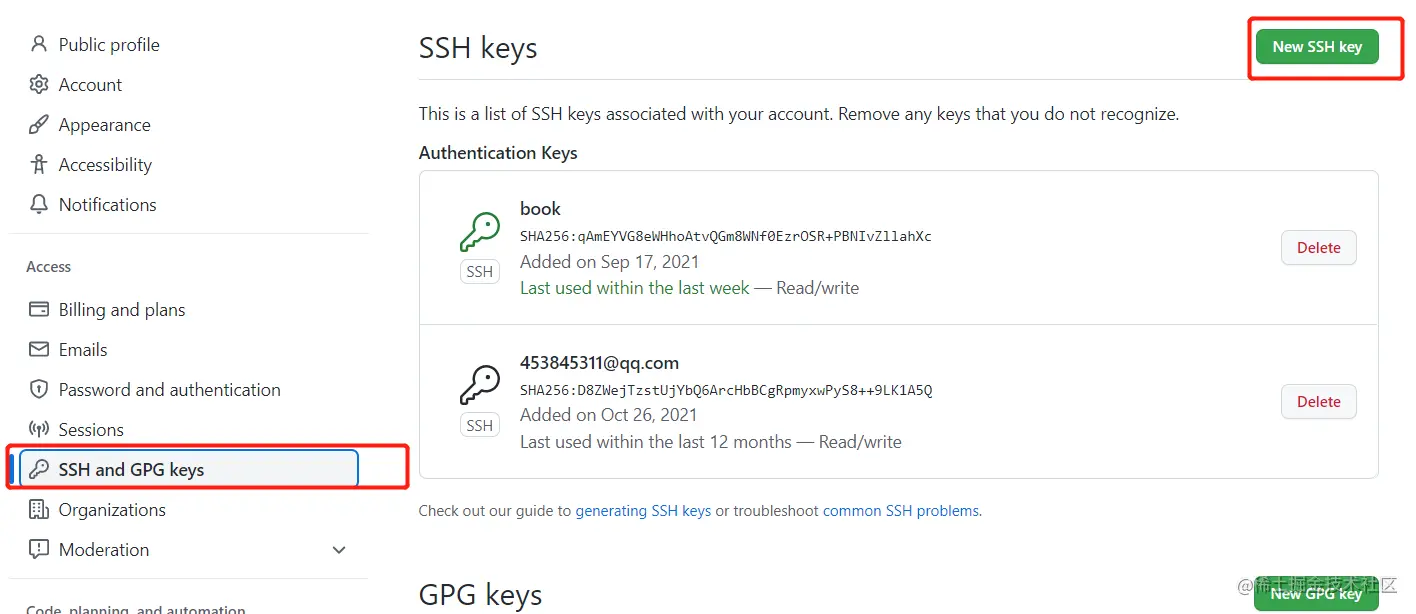Viewport: 1416px width, 614px height.
Task: Expand the Moderation section chevron
Action: [x=339, y=550]
